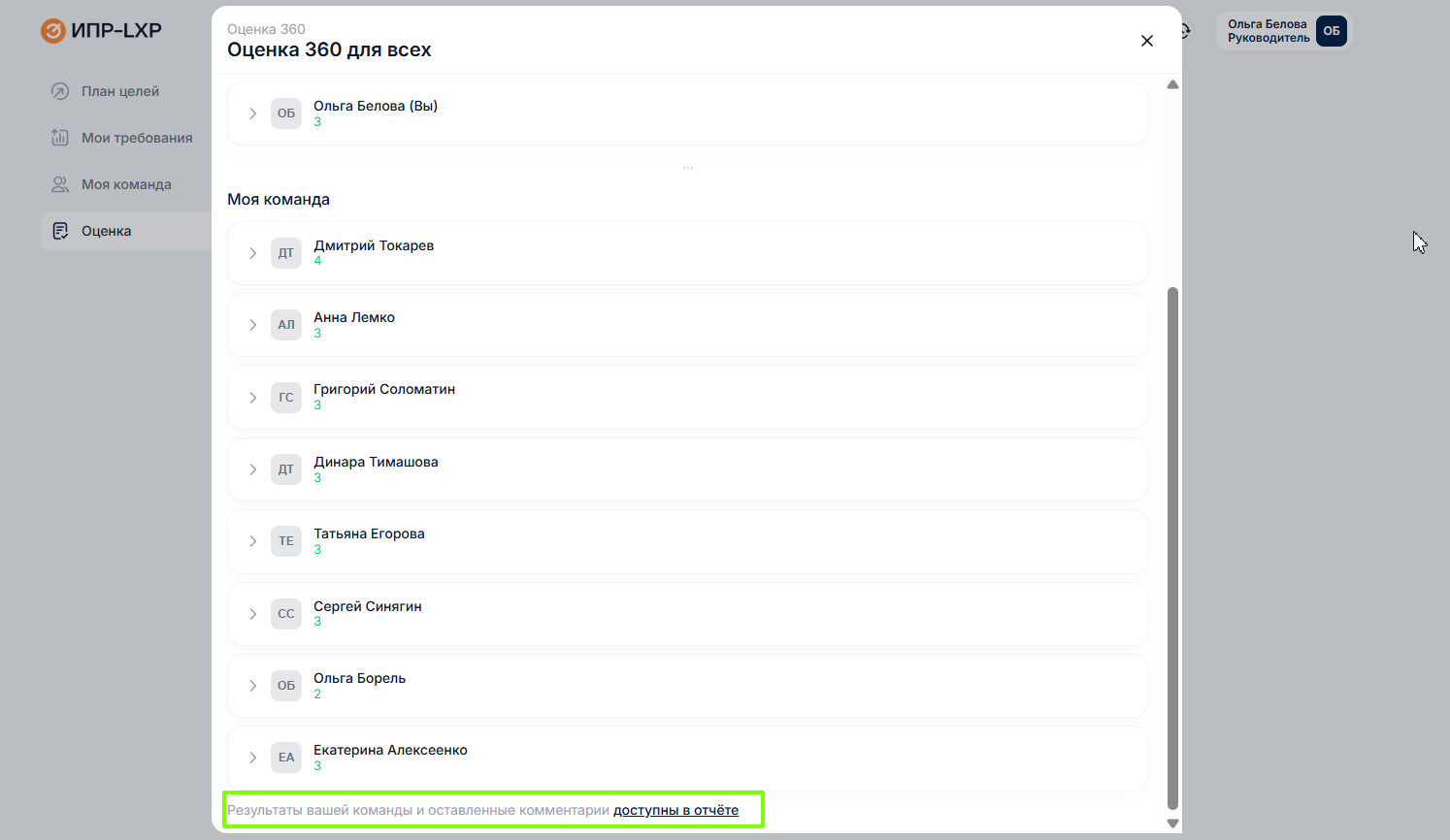Open the доступны в отчёте link
The height and width of the screenshot is (840, 1450).
[x=676, y=811]
